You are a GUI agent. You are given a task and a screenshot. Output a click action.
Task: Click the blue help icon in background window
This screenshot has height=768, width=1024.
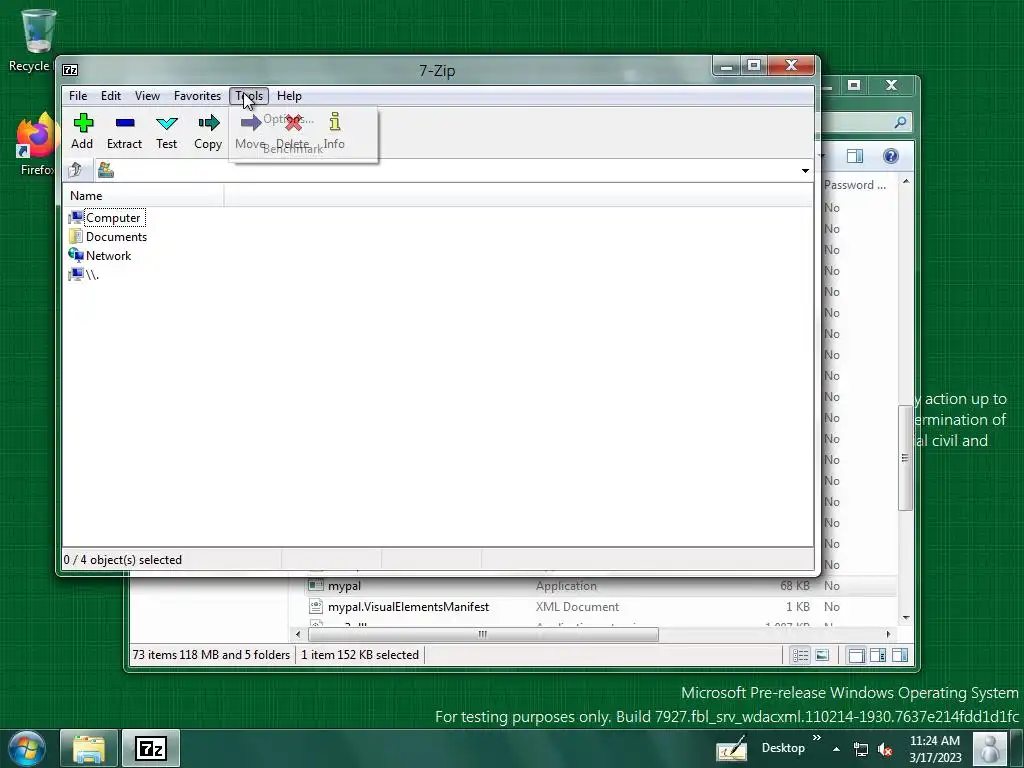click(890, 155)
